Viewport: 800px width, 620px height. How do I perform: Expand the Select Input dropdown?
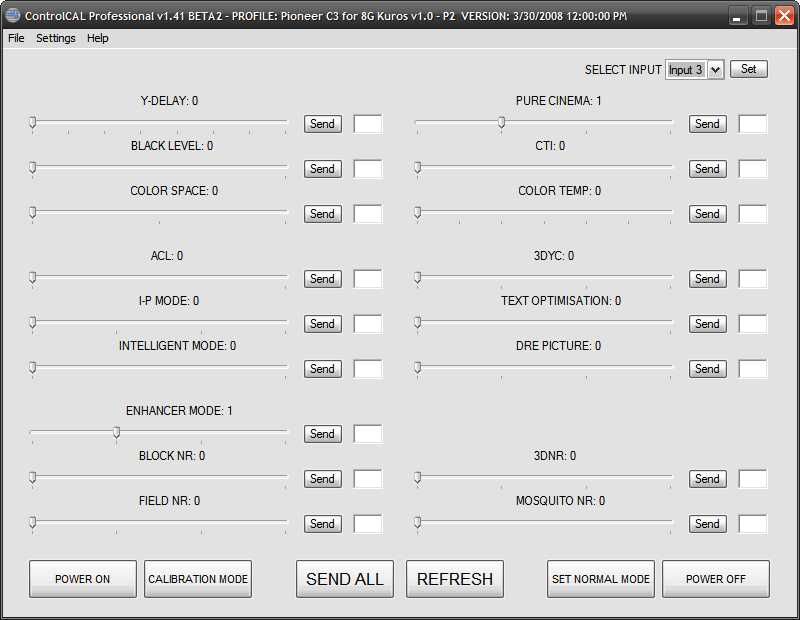pyautogui.click(x=716, y=69)
